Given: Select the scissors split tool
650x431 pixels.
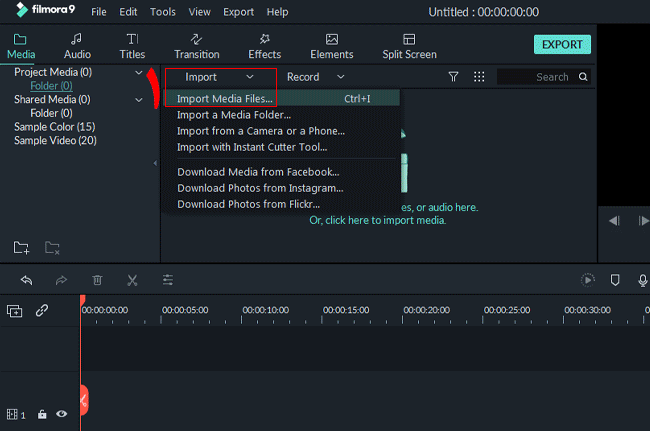Looking at the screenshot, I should [x=132, y=281].
